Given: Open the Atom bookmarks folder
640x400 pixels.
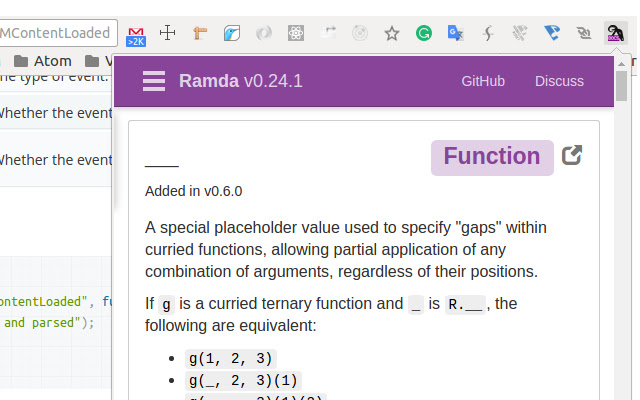Looking at the screenshot, I should (43, 61).
